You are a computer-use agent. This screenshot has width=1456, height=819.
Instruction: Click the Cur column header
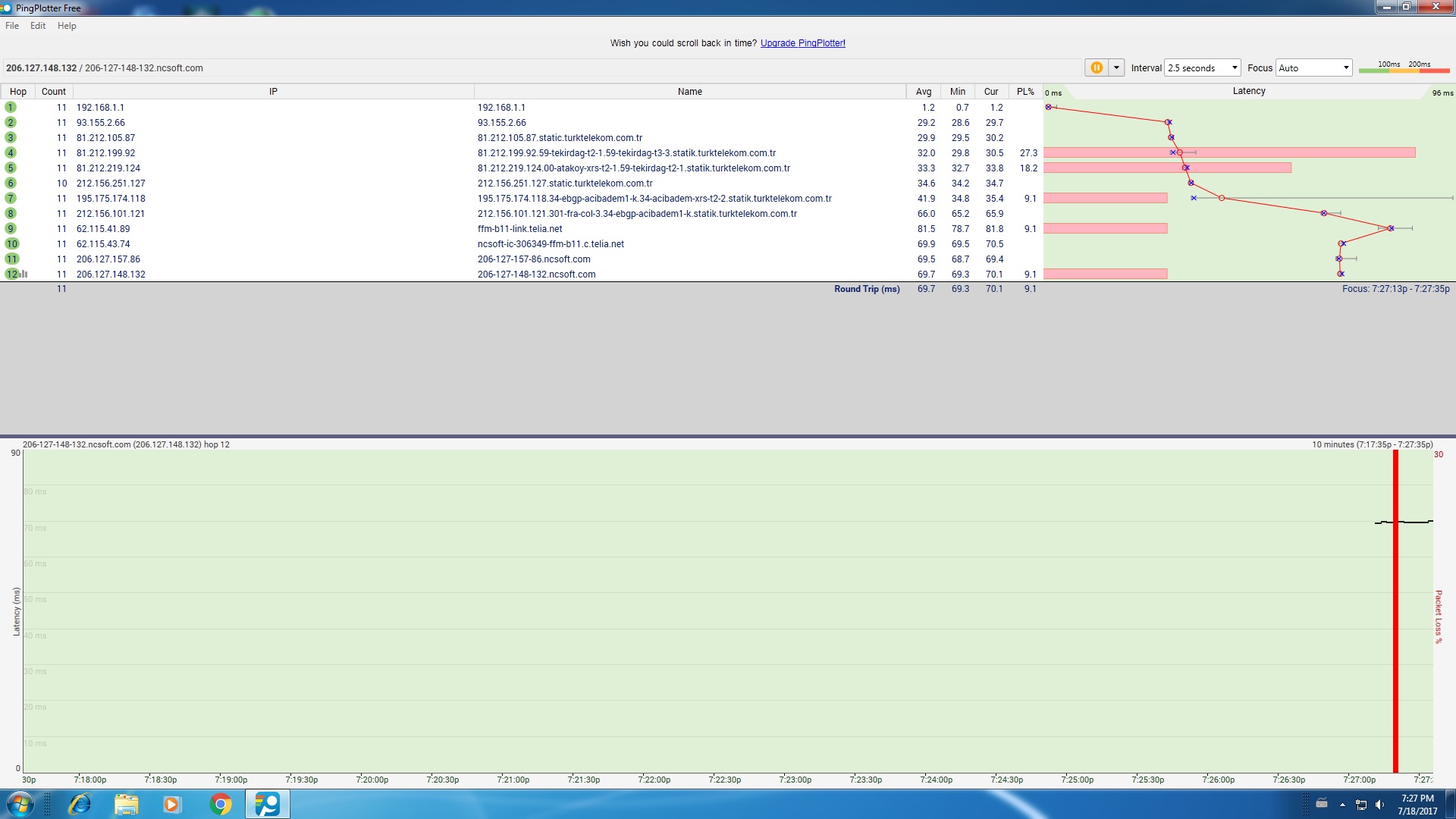991,92
